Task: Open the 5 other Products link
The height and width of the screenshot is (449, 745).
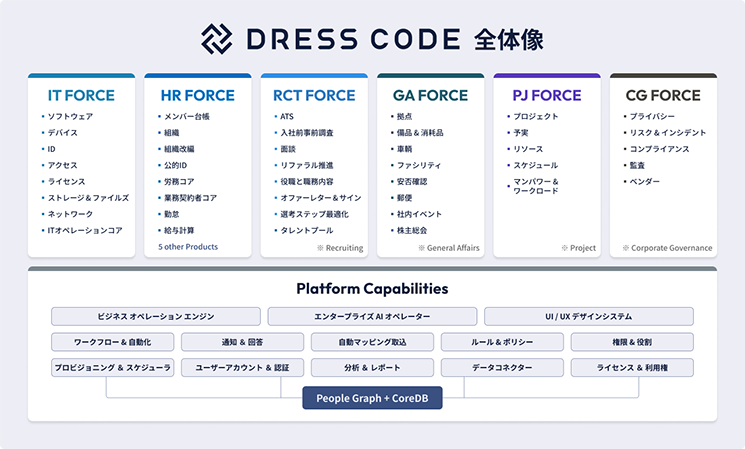Action: (x=188, y=247)
